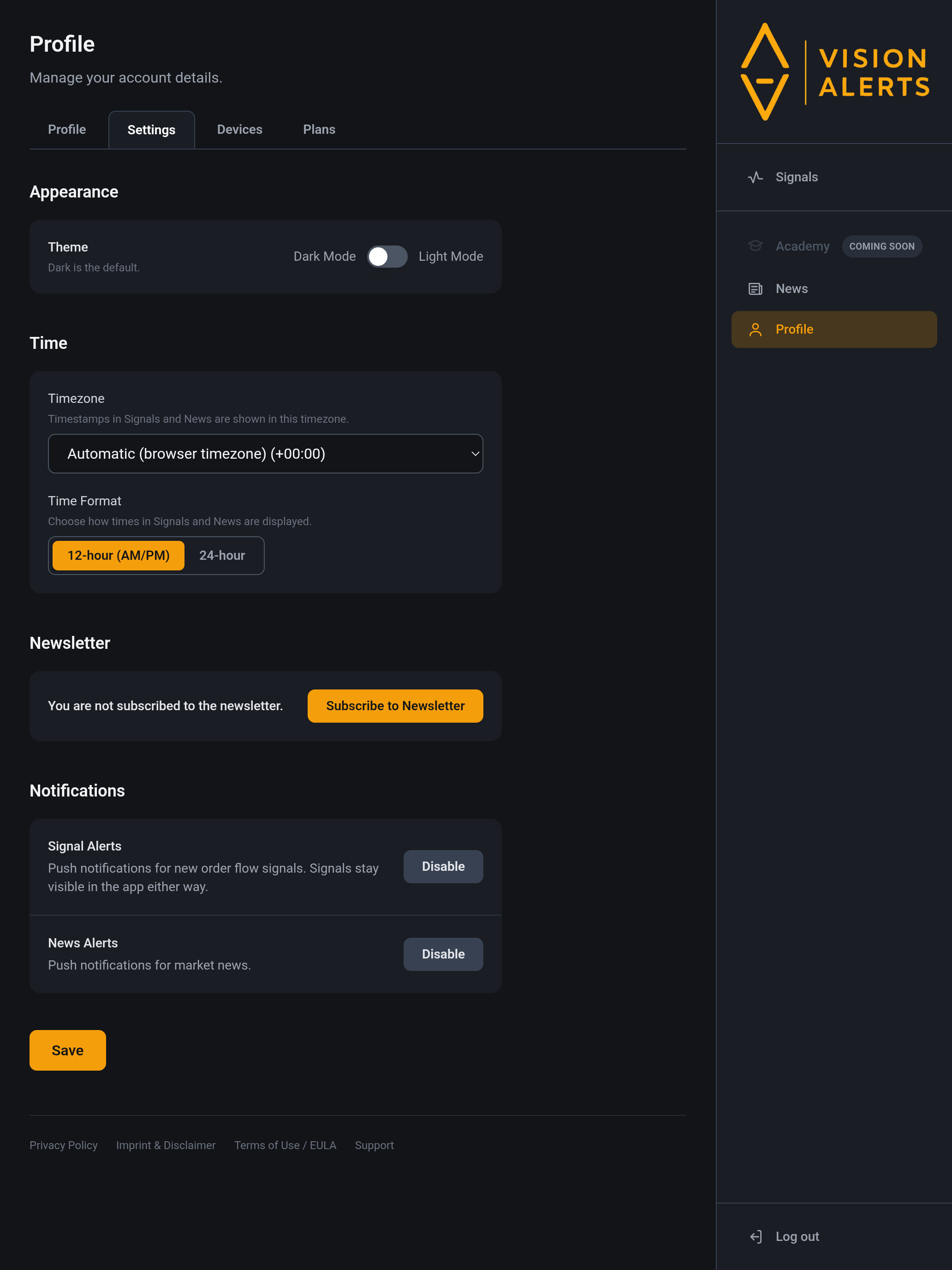Open the Devices tab

[x=239, y=130]
